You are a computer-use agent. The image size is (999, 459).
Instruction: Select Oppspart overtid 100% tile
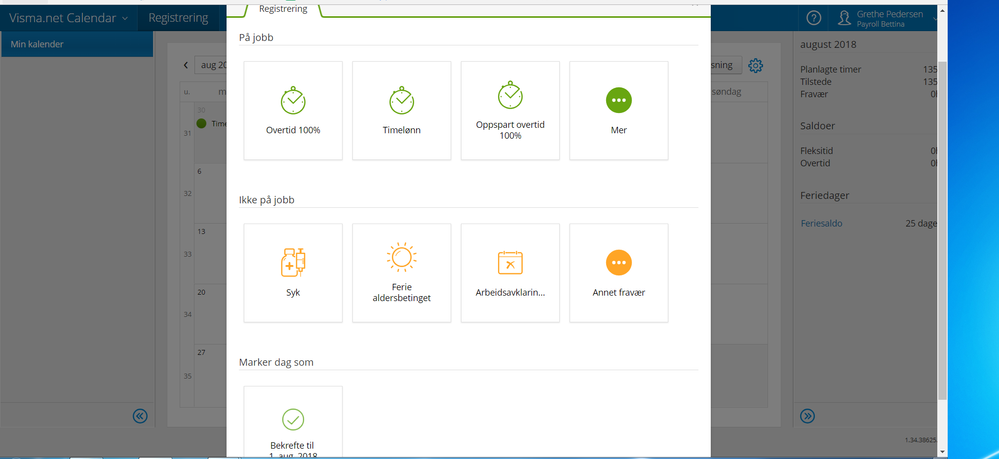coord(510,111)
